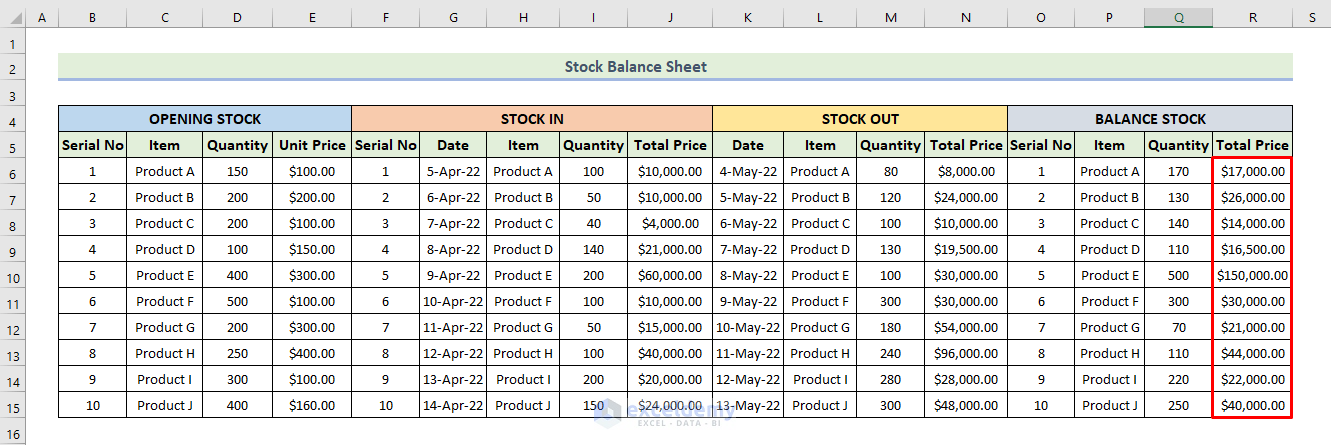Viewport: 1331px width, 445px height.
Task: Select Balance Stock quantity 500 cell
Action: click(1178, 275)
